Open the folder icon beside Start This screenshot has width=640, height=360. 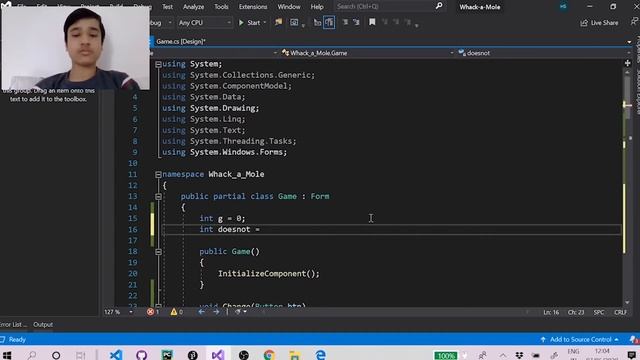tap(278, 22)
